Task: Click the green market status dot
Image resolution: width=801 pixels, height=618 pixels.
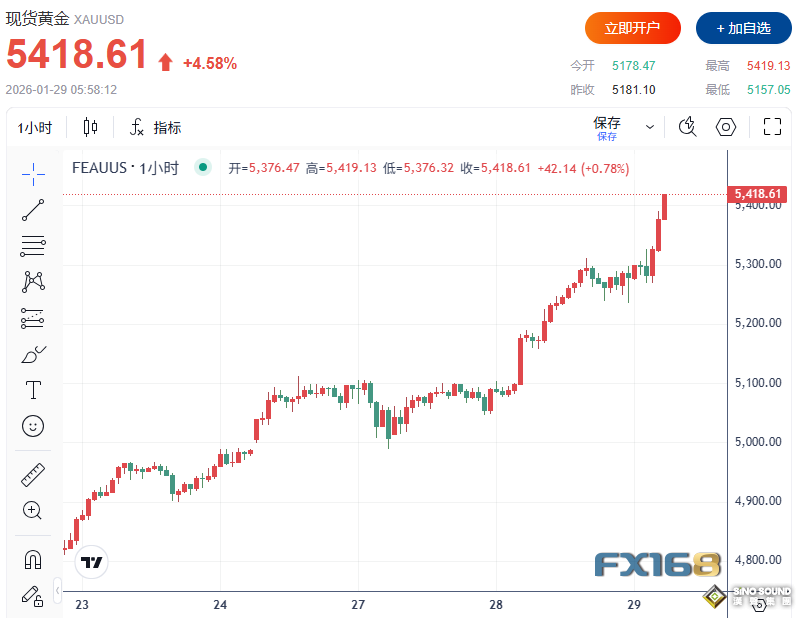Action: coord(204,168)
